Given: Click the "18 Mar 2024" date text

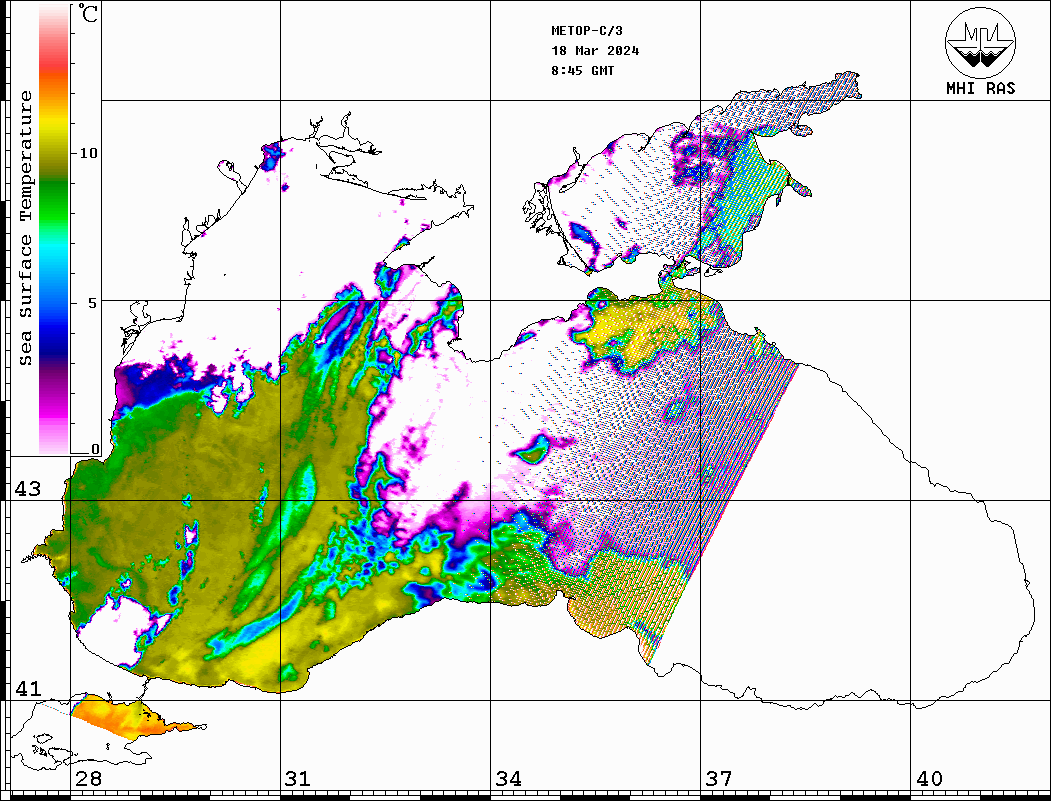Looking at the screenshot, I should (x=595, y=51).
